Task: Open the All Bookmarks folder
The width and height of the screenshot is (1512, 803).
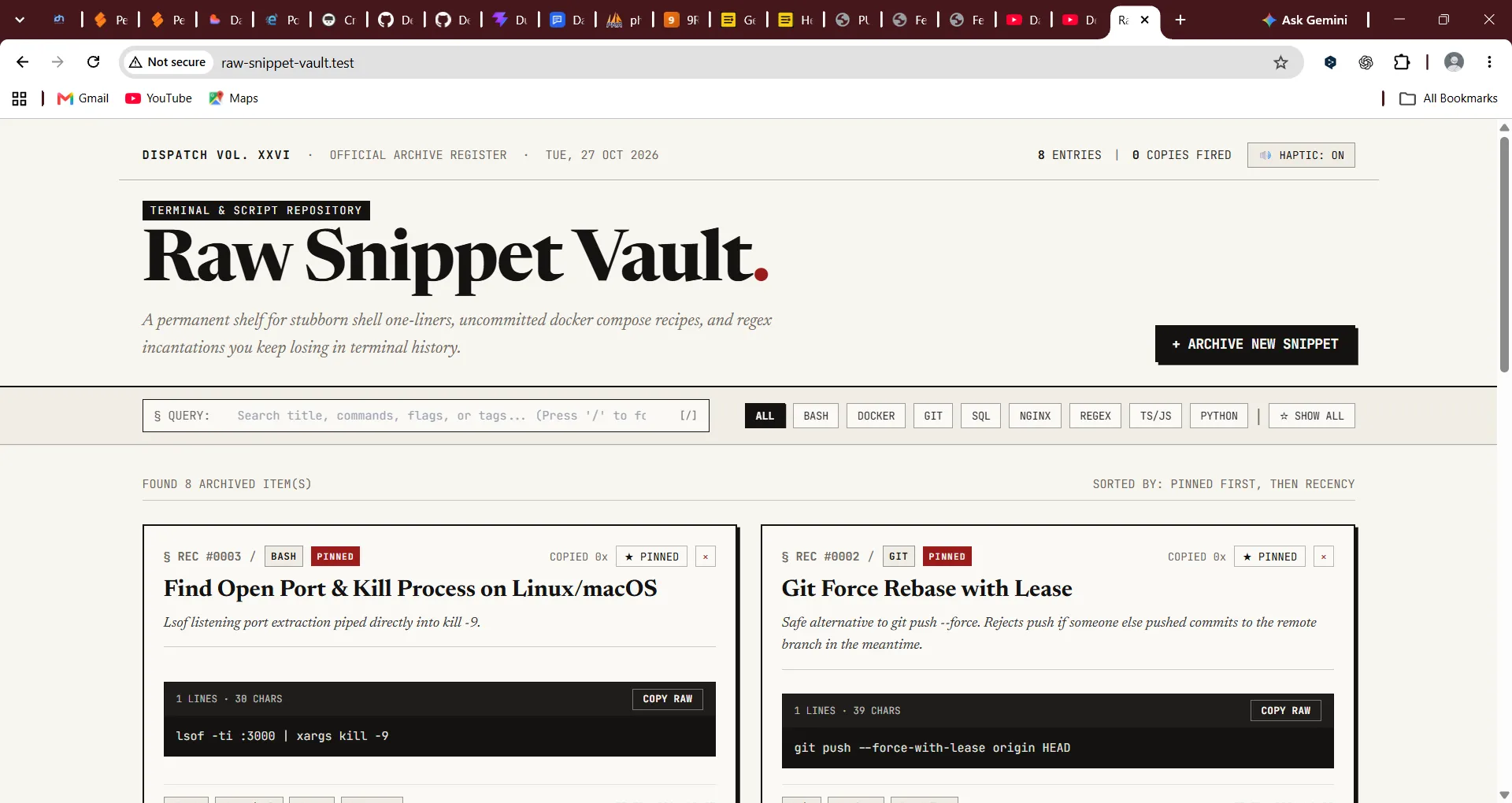Action: pyautogui.click(x=1448, y=98)
